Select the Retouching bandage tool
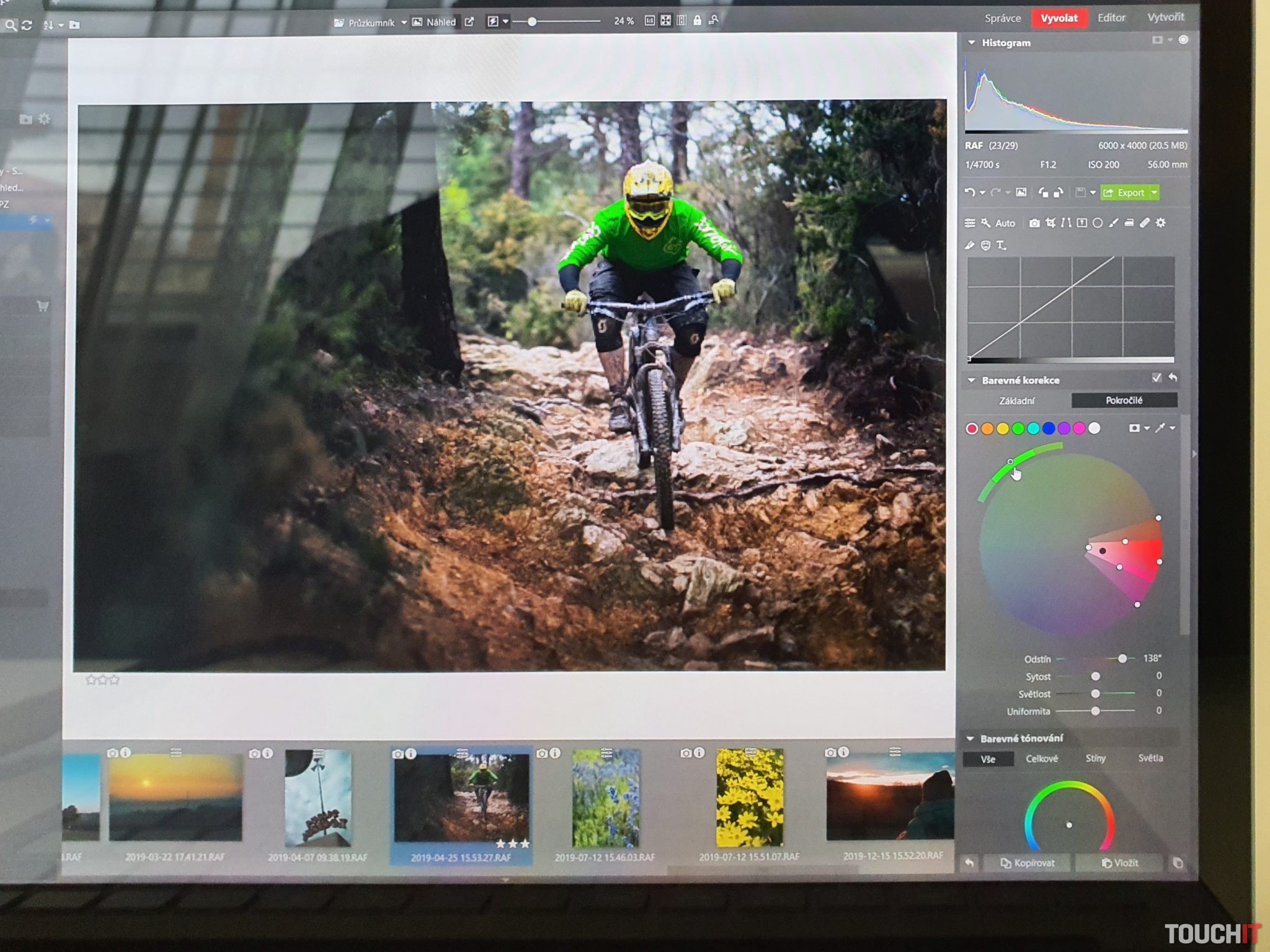This screenshot has height=952, width=1270. (1145, 223)
